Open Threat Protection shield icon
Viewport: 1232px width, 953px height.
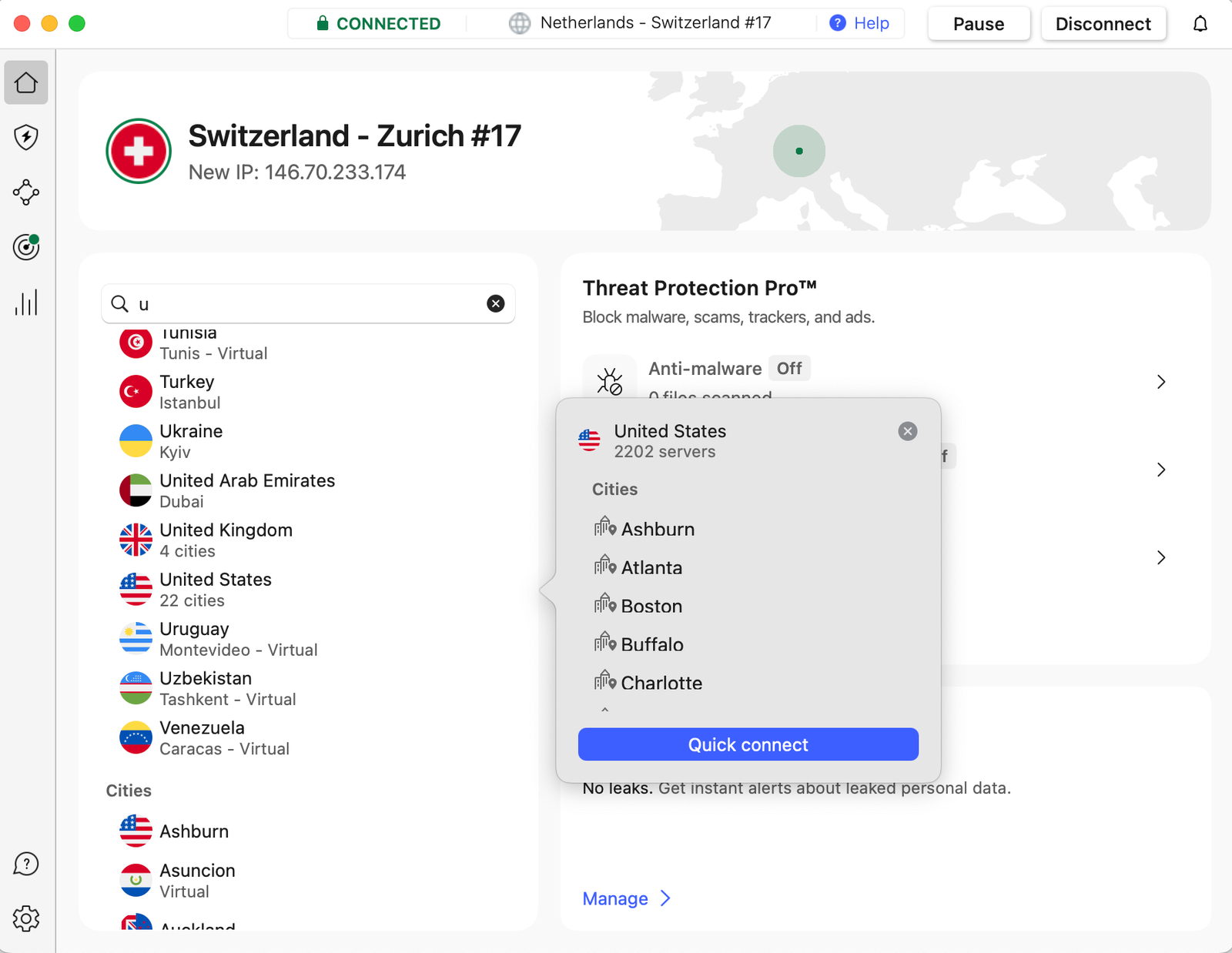[x=26, y=138]
